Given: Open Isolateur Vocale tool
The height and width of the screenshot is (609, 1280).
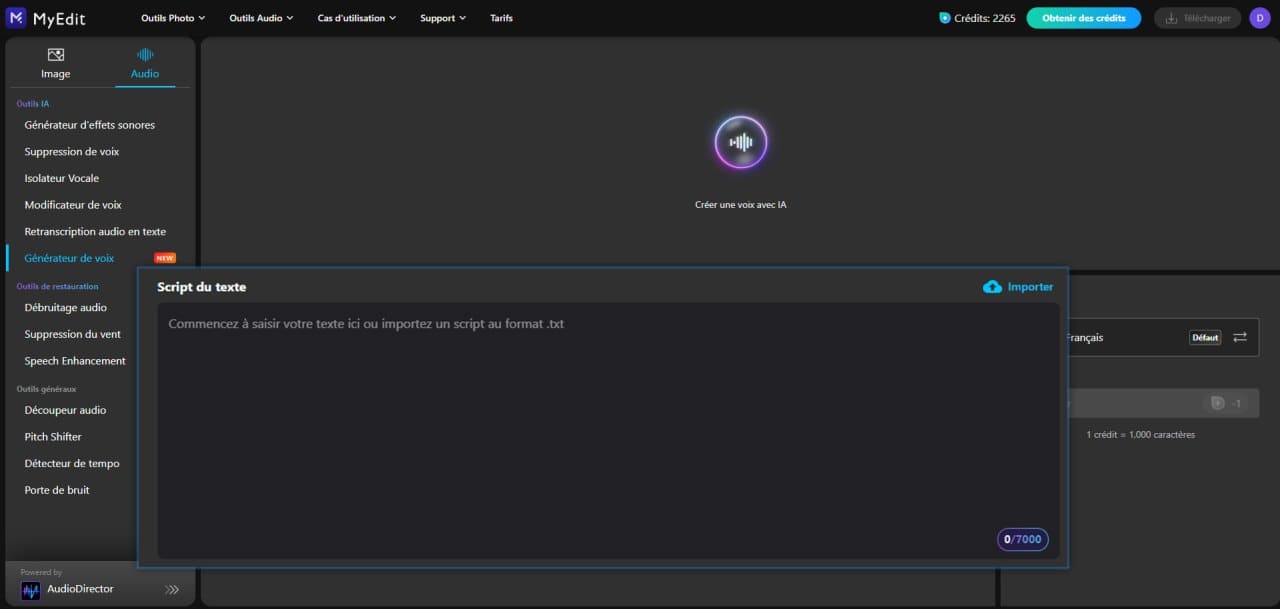Looking at the screenshot, I should point(62,178).
